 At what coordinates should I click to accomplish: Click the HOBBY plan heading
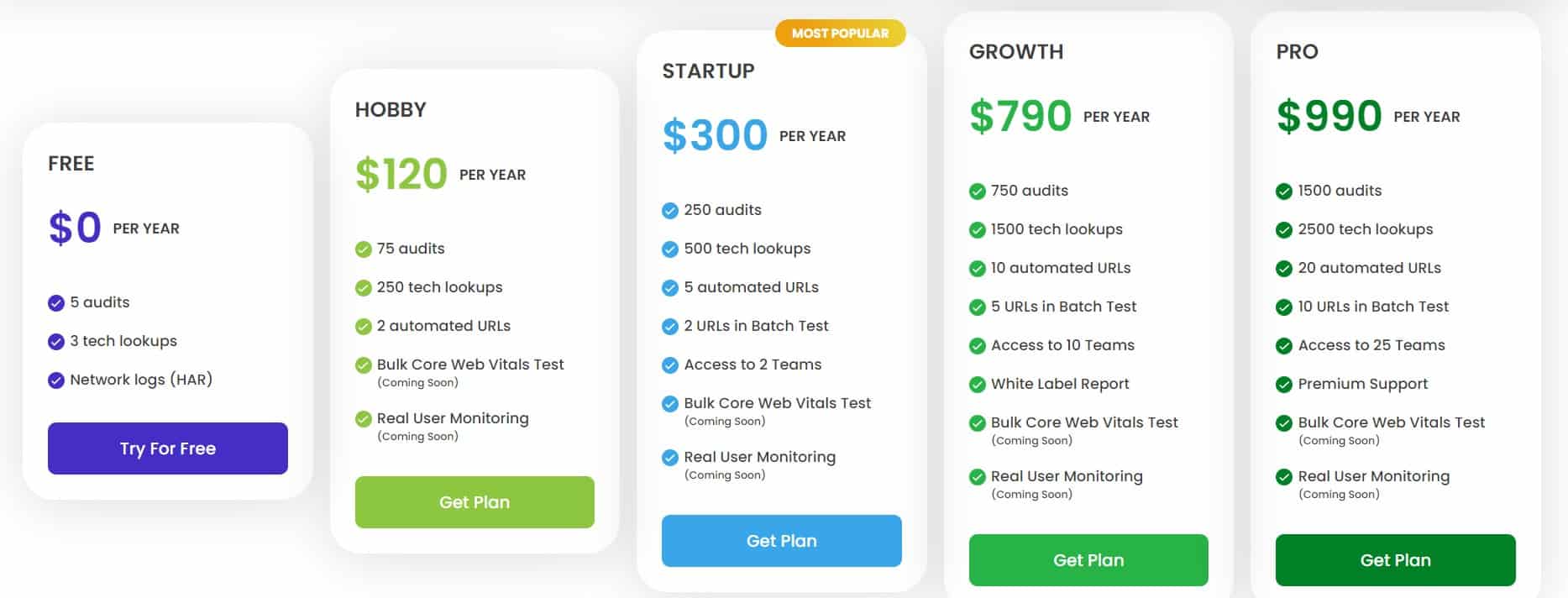click(x=391, y=109)
